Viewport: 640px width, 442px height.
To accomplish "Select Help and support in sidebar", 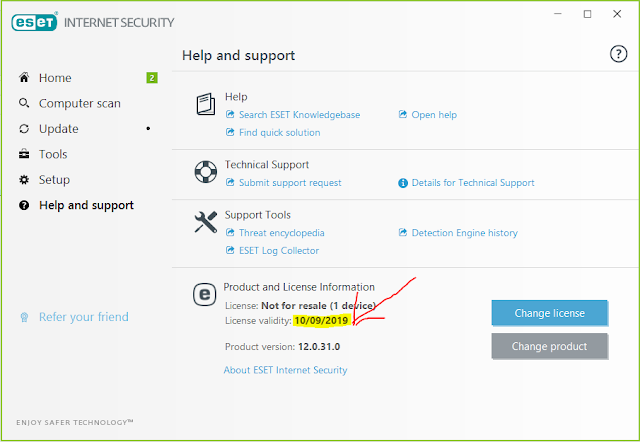I will (86, 205).
